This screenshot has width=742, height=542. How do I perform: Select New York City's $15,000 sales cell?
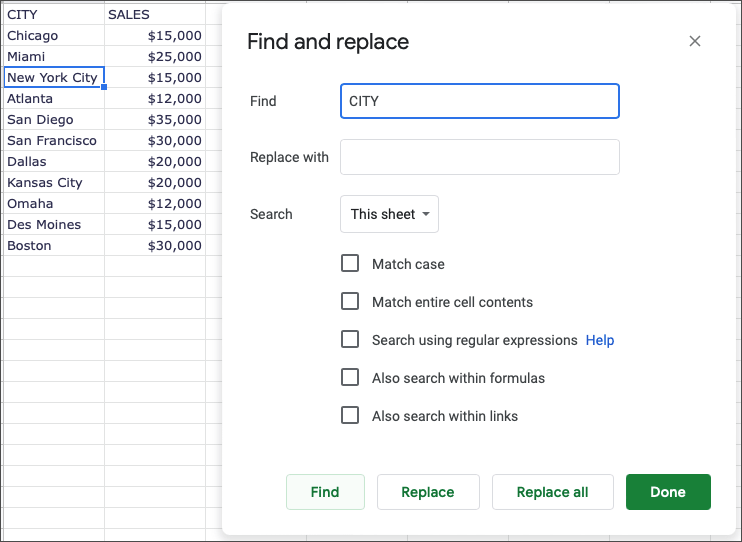pyautogui.click(x=155, y=77)
